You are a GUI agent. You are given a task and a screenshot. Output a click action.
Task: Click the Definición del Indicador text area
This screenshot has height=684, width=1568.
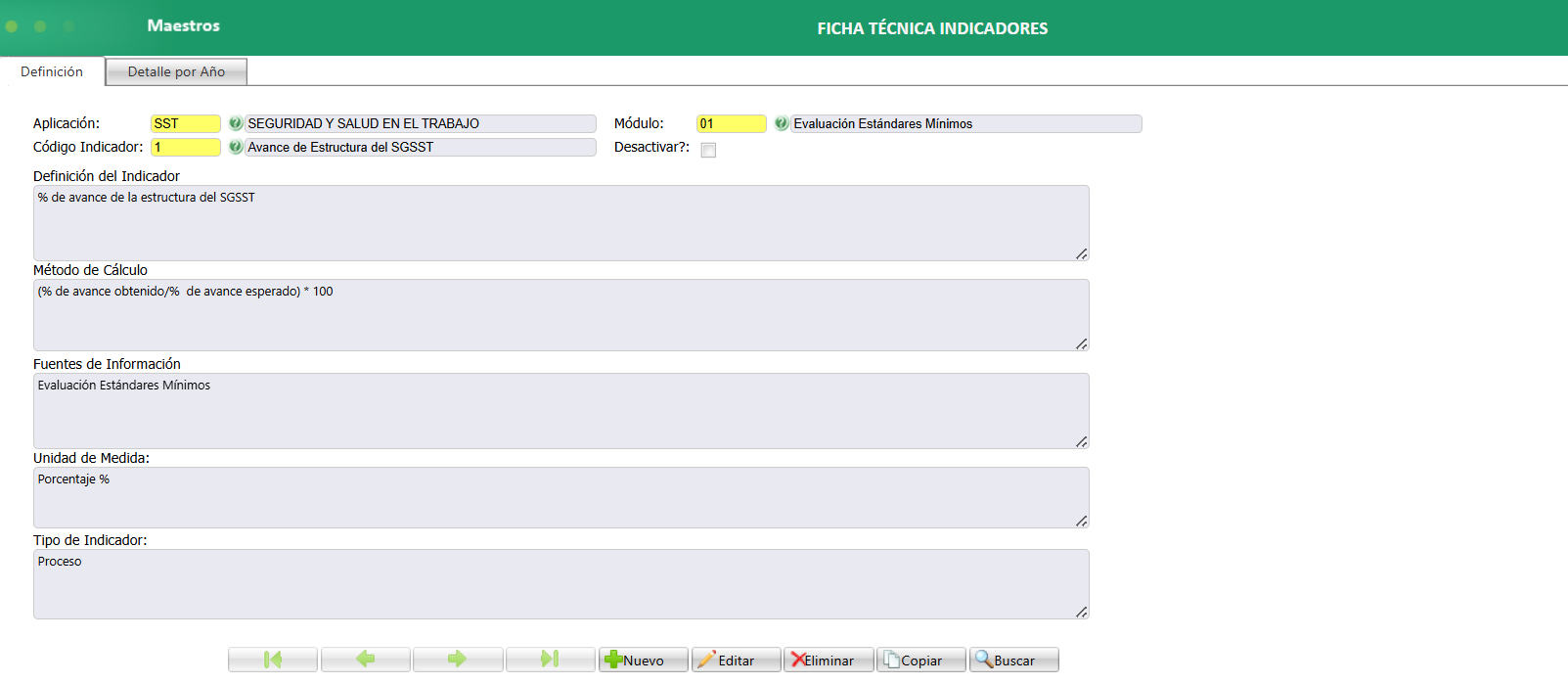coord(561,223)
